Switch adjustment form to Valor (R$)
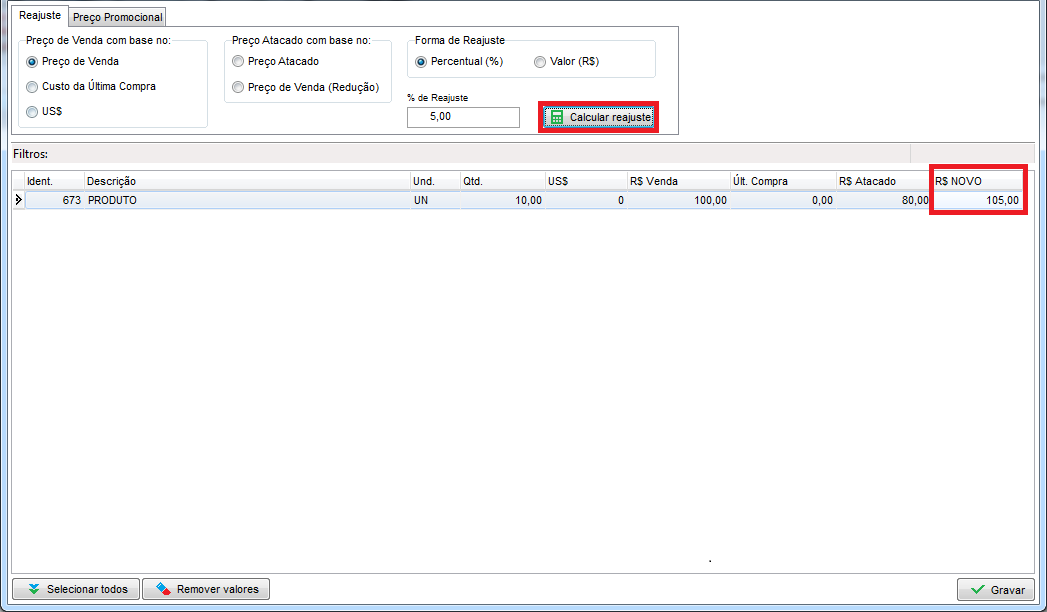 (x=540, y=61)
